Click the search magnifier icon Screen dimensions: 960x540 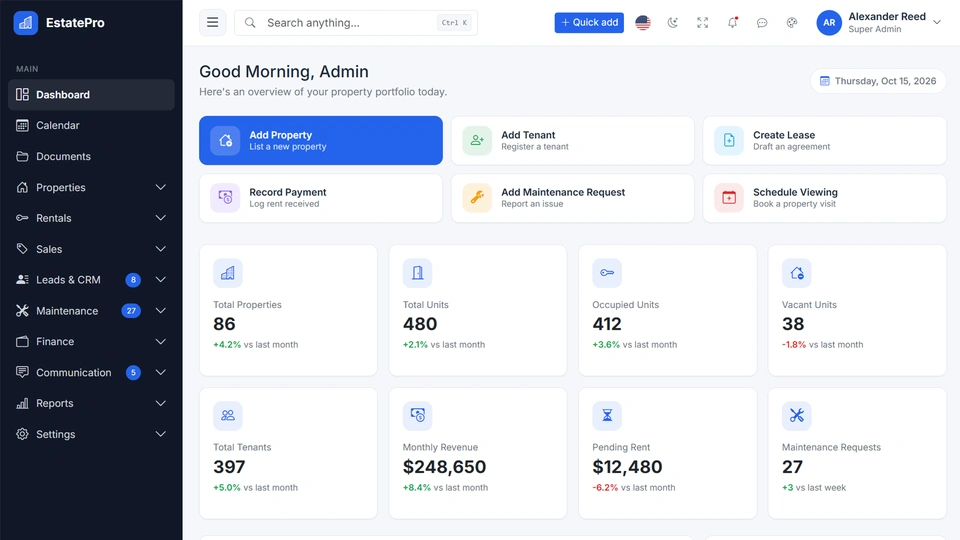(250, 23)
